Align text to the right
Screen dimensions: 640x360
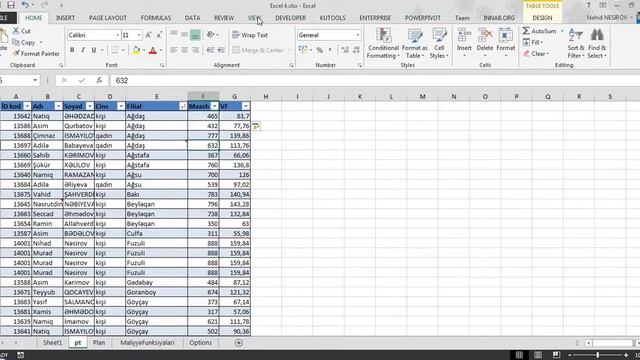click(196, 50)
